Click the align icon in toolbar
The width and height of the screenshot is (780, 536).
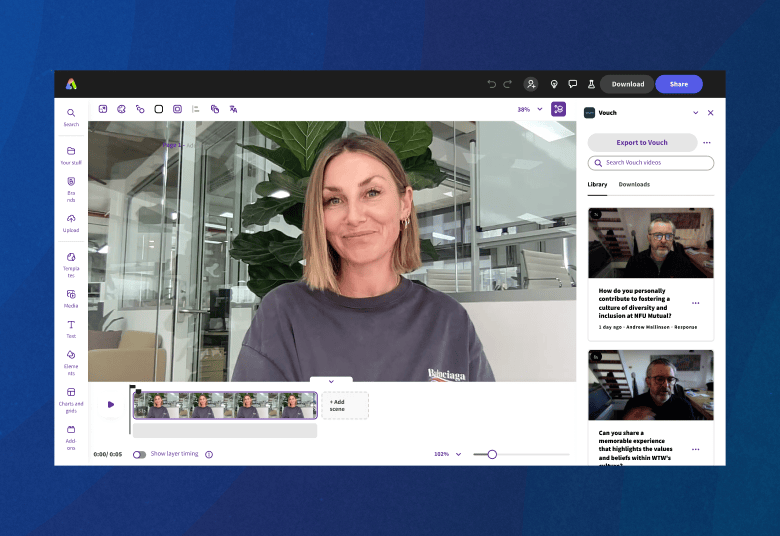click(x=196, y=109)
